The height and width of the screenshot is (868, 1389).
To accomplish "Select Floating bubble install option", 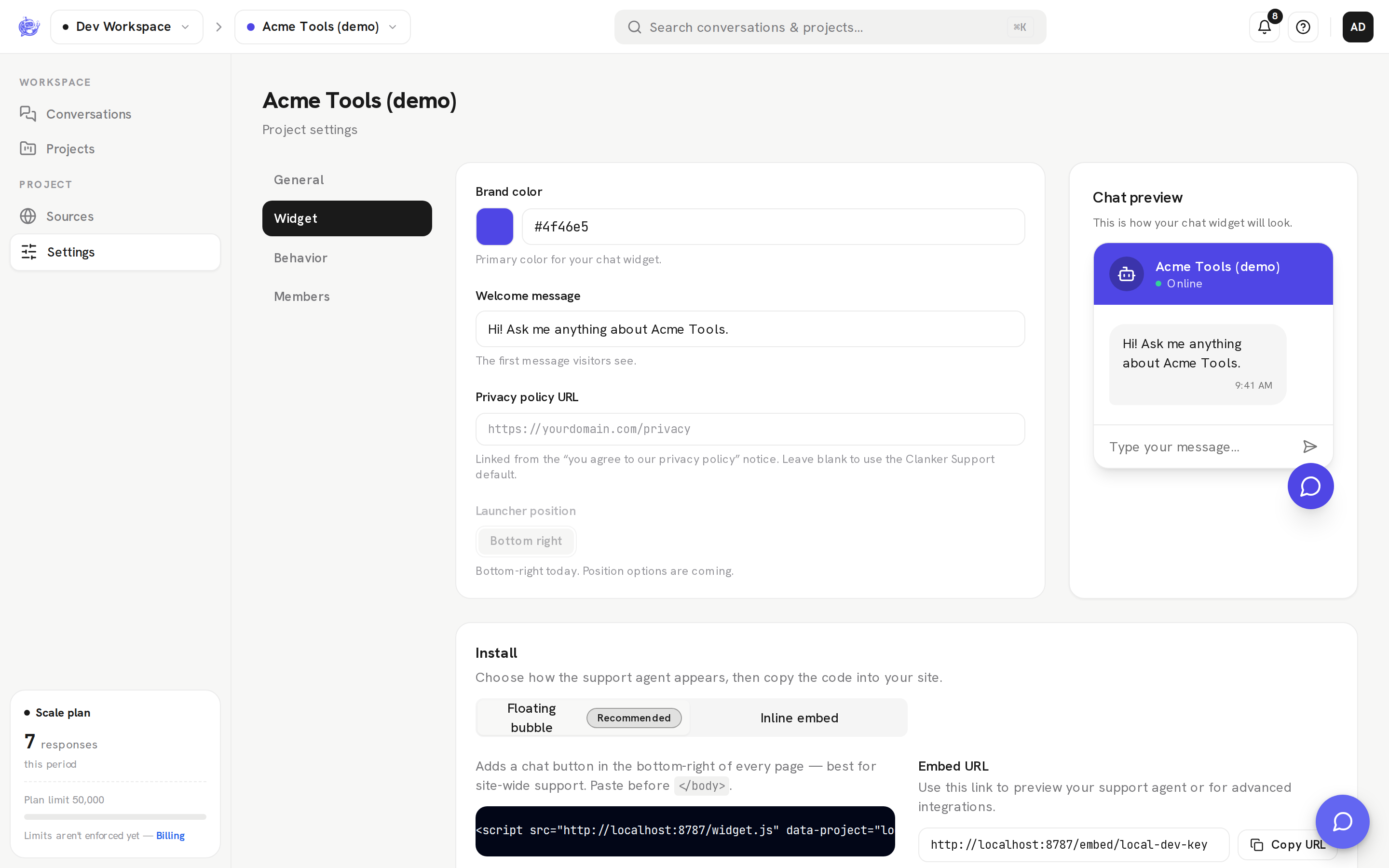I will pos(583,718).
